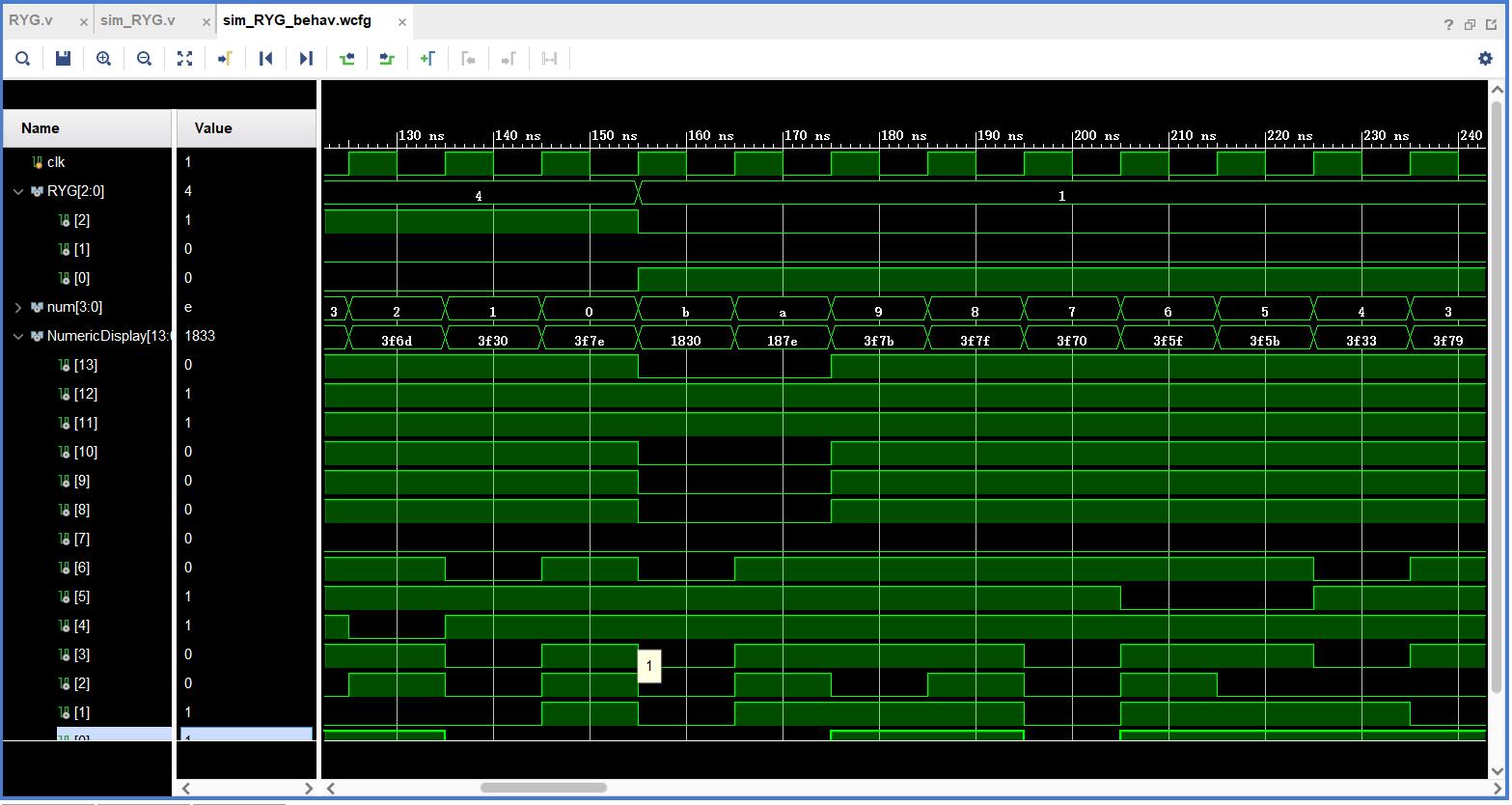Select bit [7] of NumericDisplay
This screenshot has height=805, width=1512.
coord(82,539)
